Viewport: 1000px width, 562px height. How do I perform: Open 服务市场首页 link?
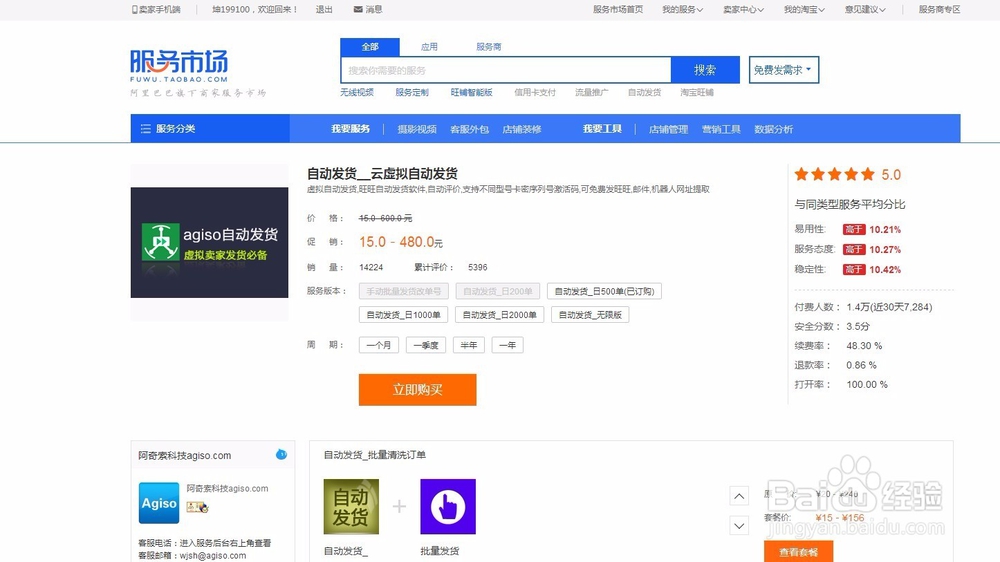(x=618, y=10)
